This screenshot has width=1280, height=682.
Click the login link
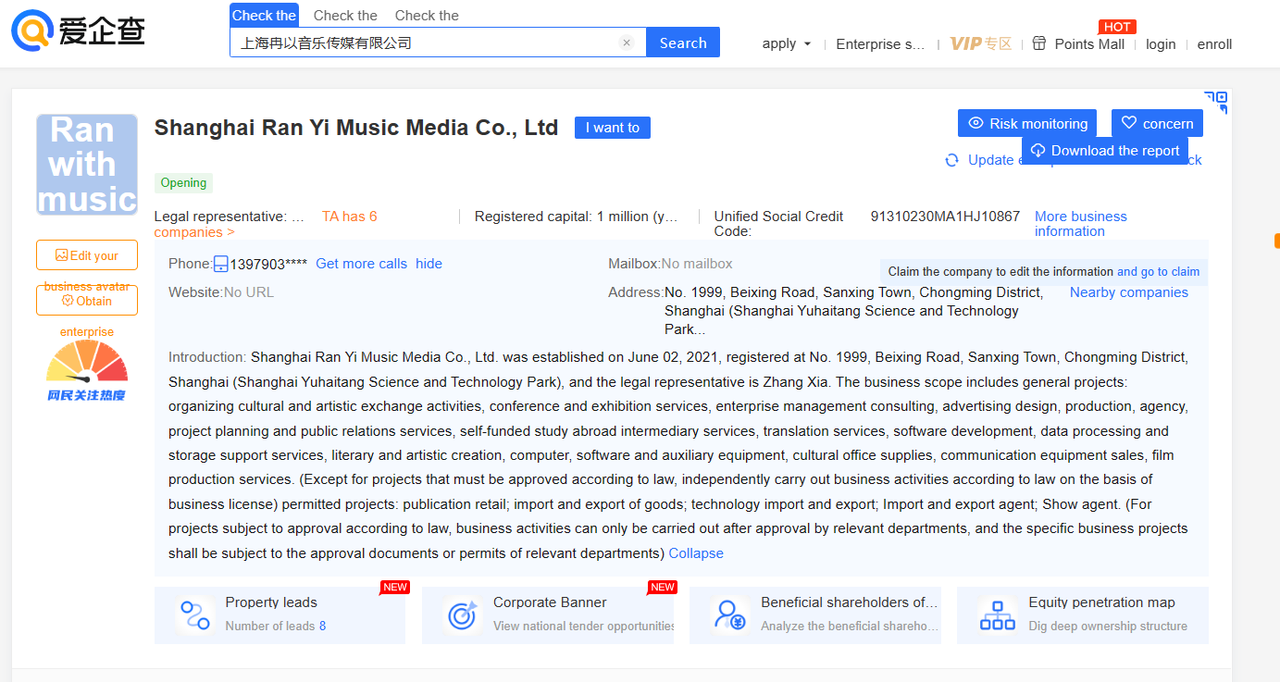1161,44
